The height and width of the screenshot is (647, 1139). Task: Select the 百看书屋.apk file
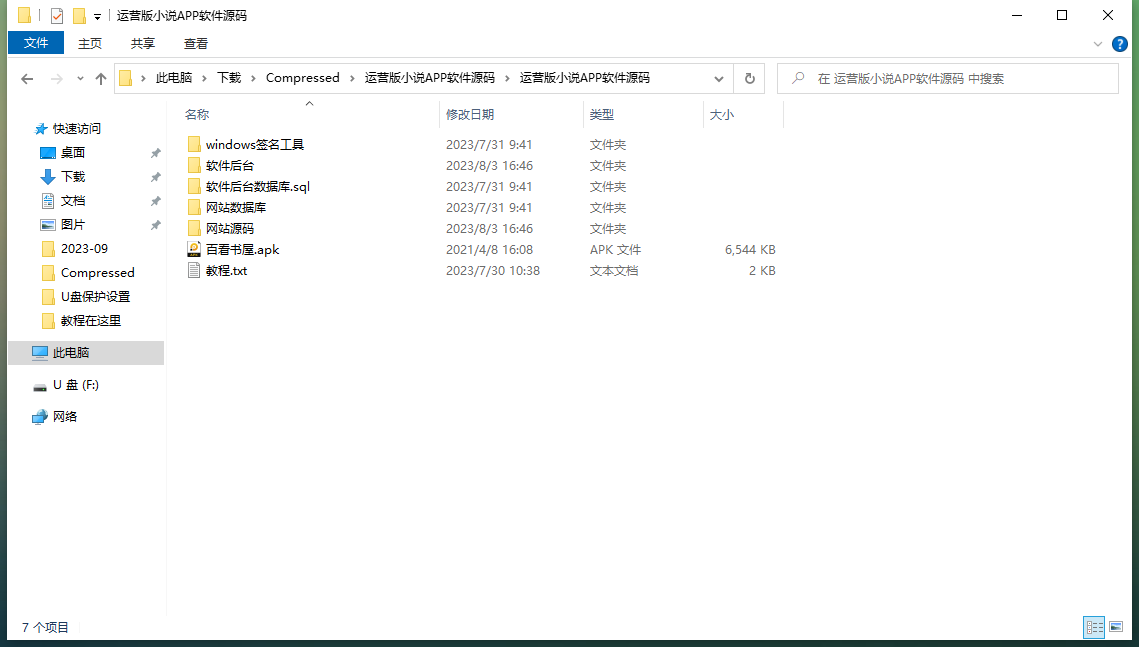(x=242, y=250)
